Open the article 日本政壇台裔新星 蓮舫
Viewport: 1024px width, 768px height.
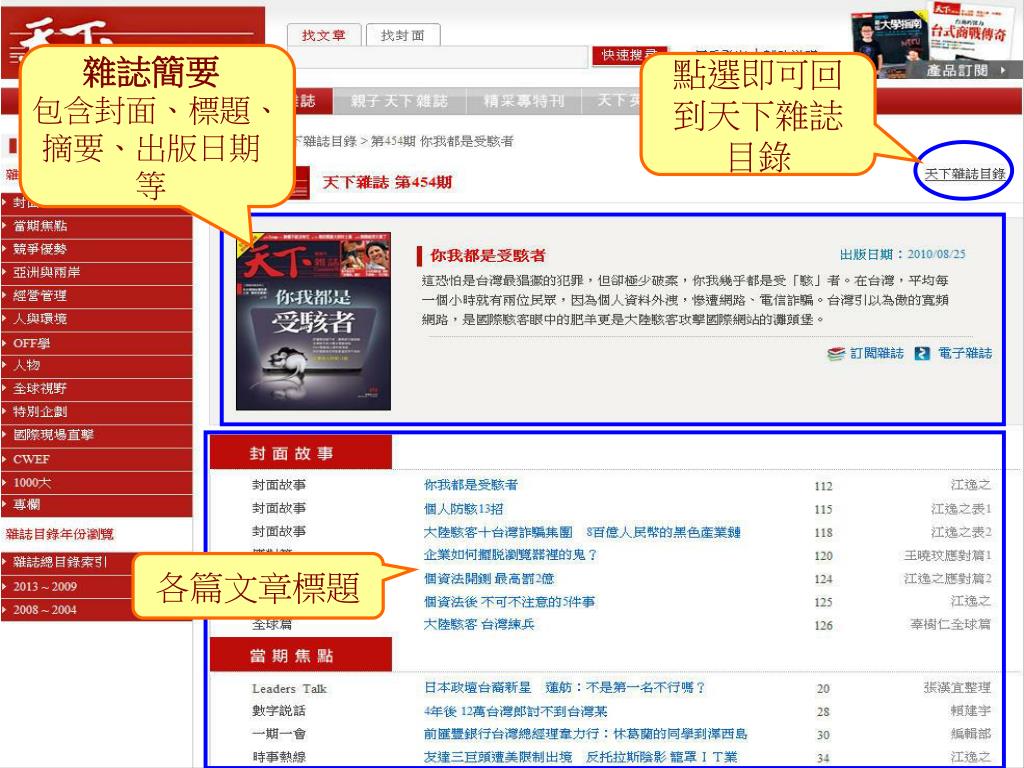565,688
